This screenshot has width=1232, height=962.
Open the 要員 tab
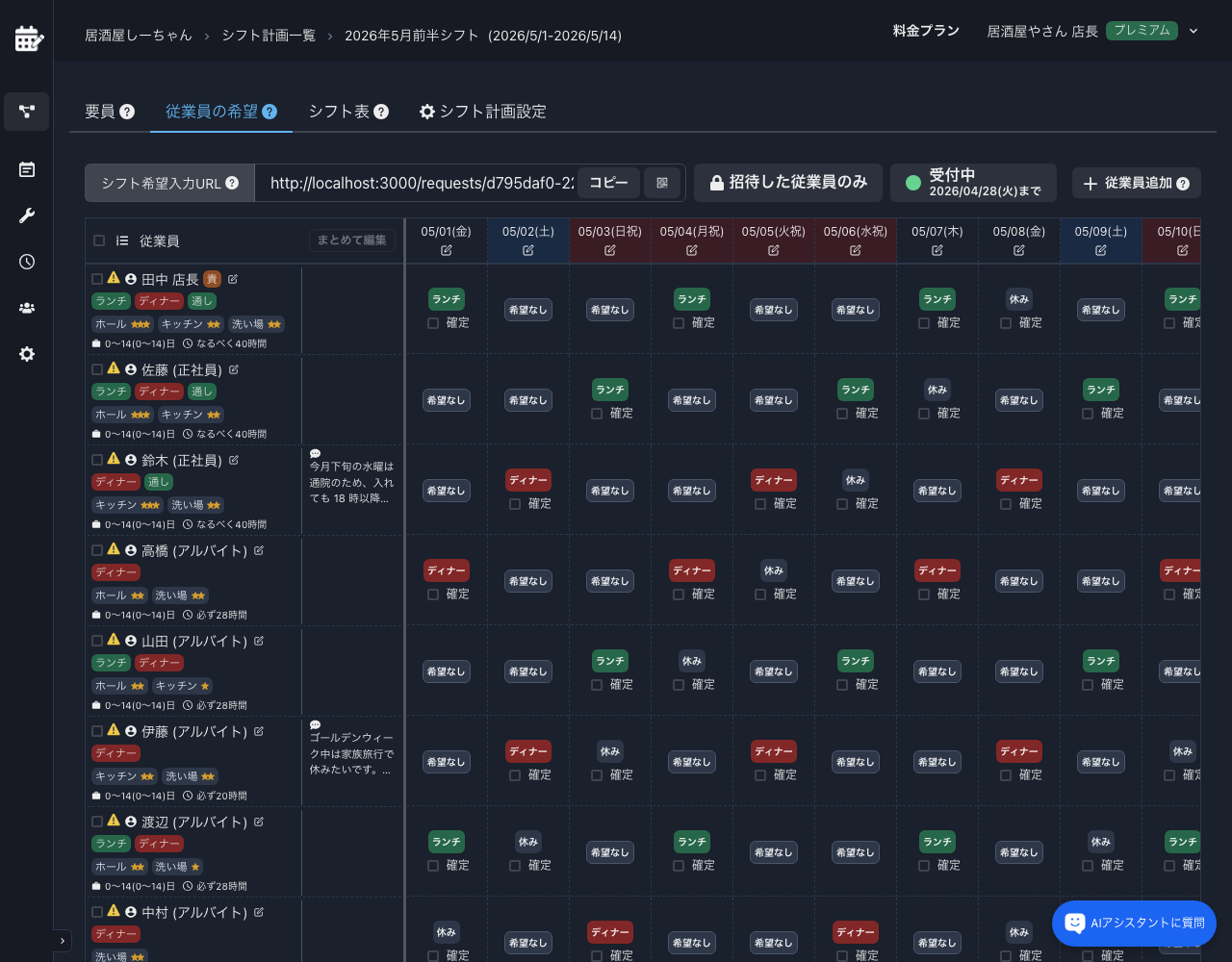(x=101, y=112)
